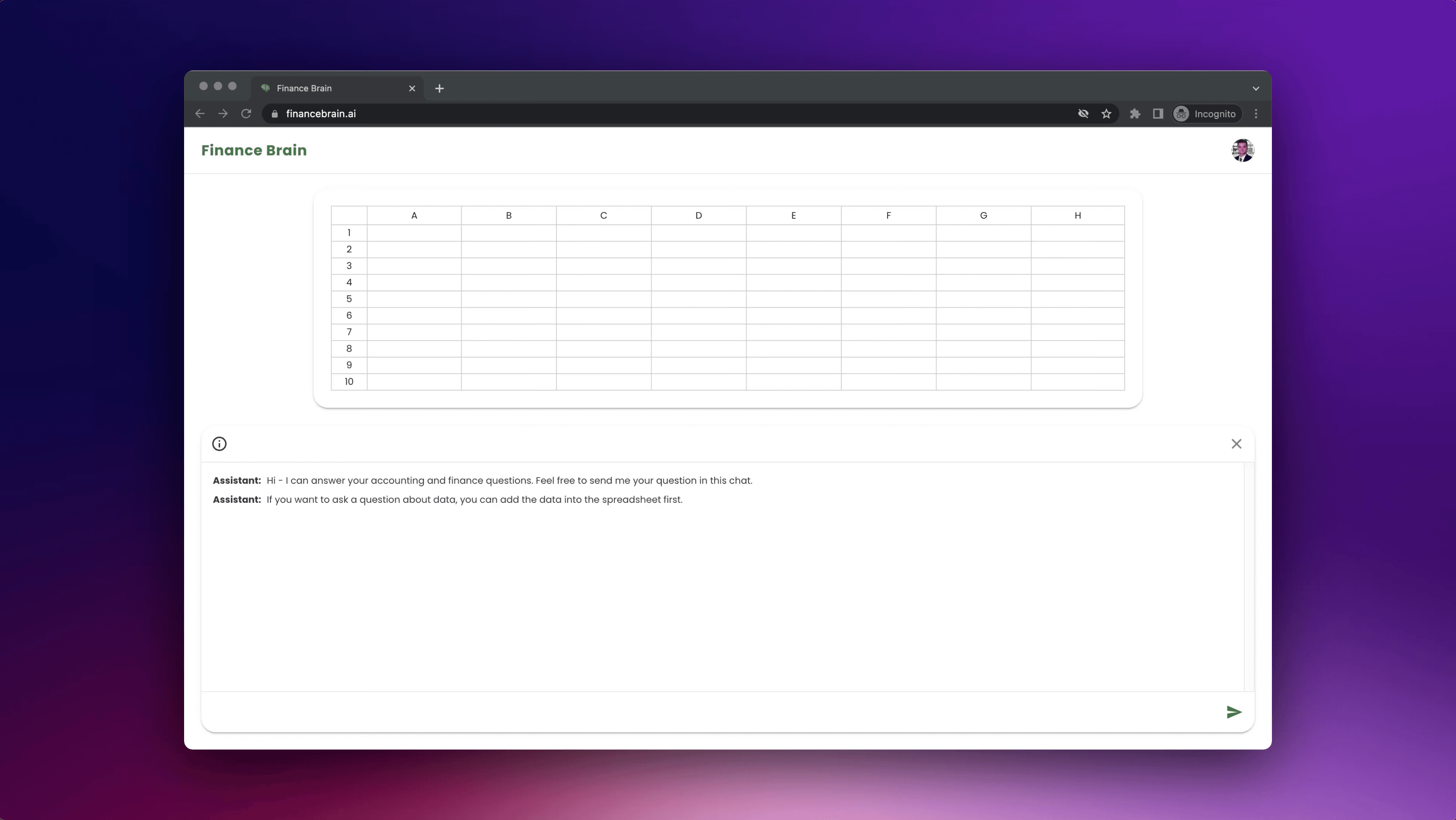This screenshot has width=1456, height=820.
Task: Open a new browser tab
Action: coord(439,88)
